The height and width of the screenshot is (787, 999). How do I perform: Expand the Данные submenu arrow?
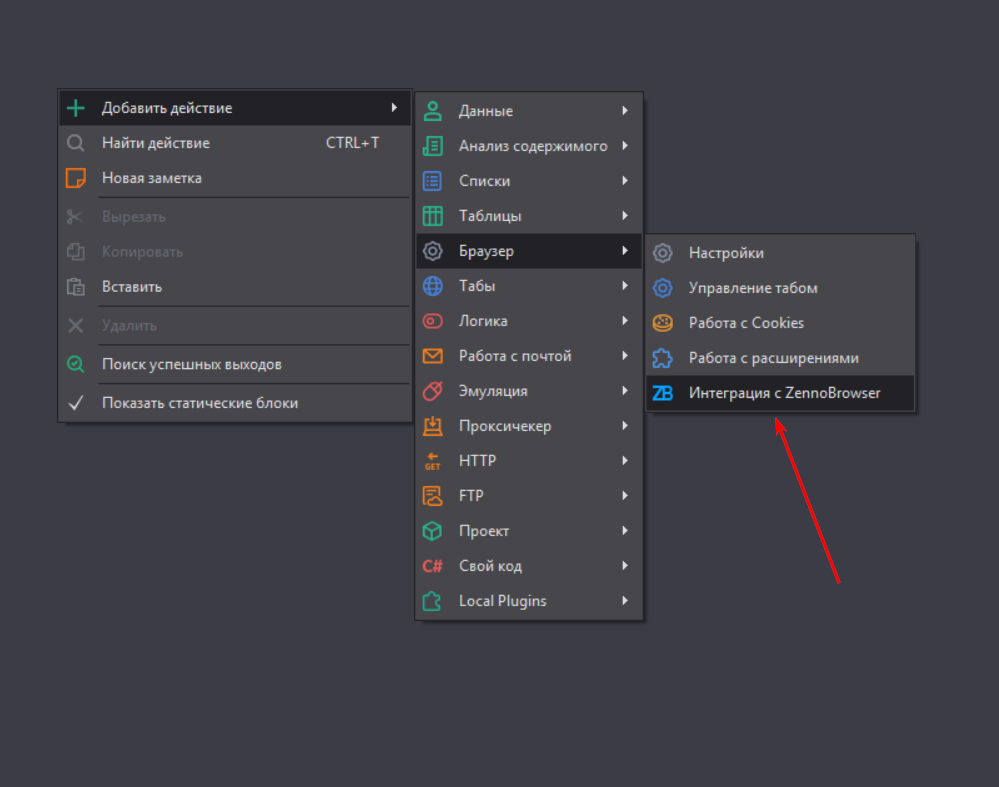(625, 111)
